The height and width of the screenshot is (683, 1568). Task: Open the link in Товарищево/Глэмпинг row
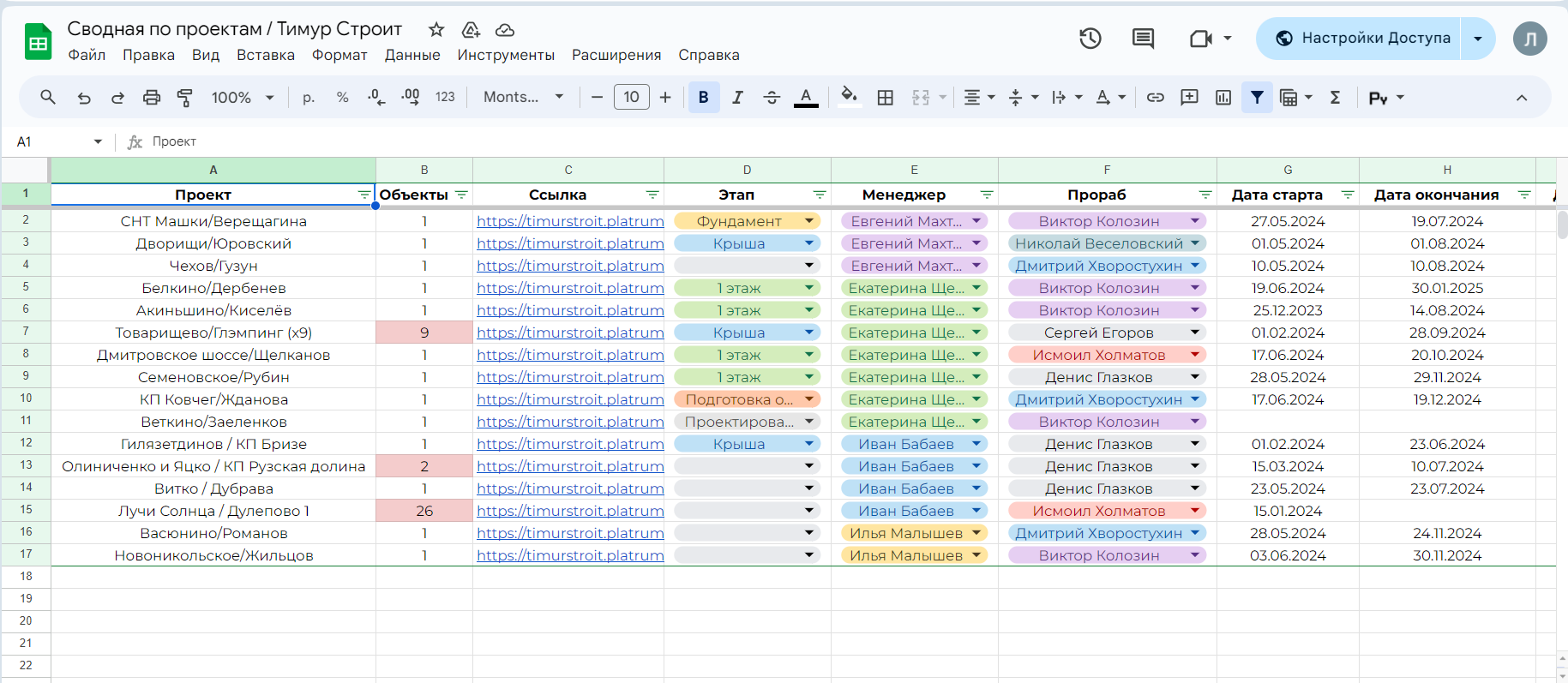[x=570, y=333]
